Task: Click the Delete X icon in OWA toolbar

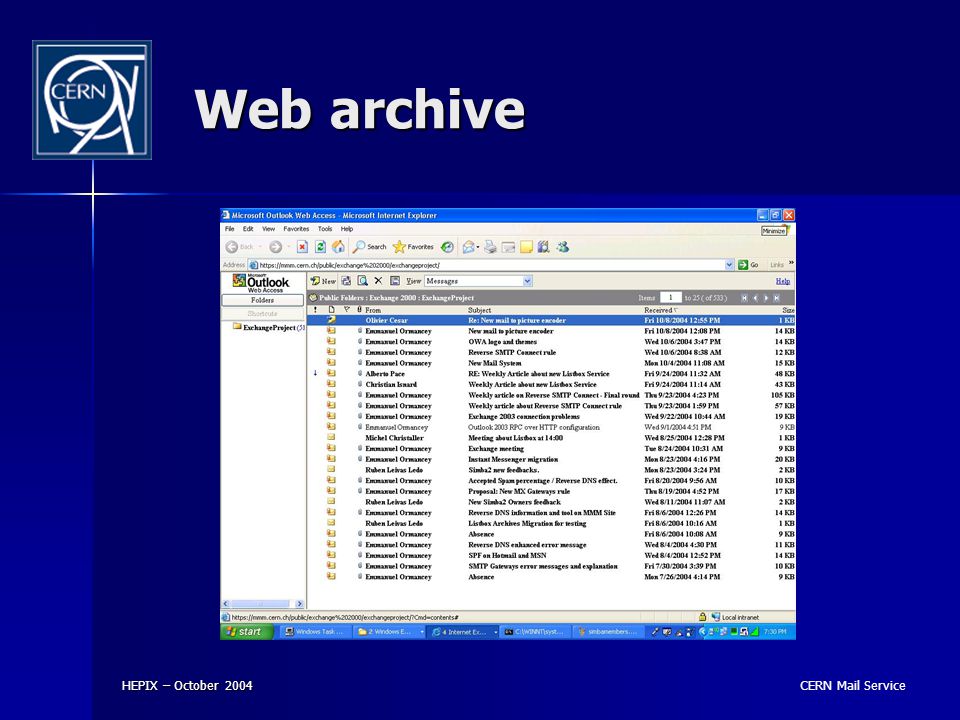Action: 378,281
